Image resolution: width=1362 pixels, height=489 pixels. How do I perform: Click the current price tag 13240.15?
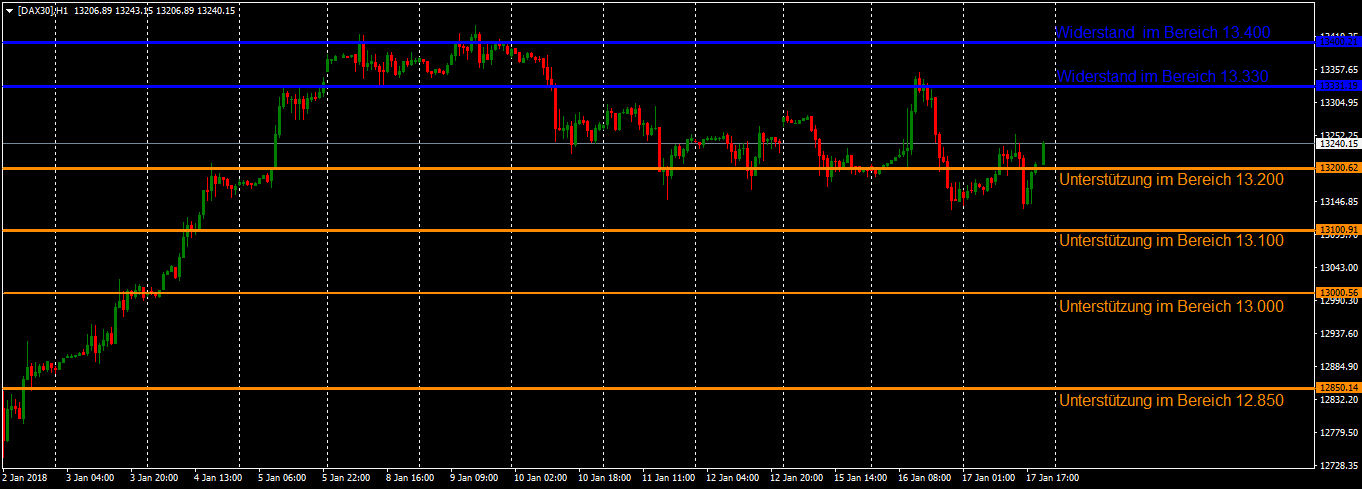tap(1338, 143)
